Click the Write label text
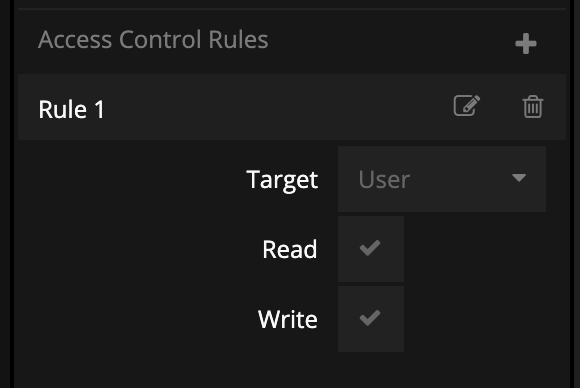The image size is (580, 388). coord(288,319)
